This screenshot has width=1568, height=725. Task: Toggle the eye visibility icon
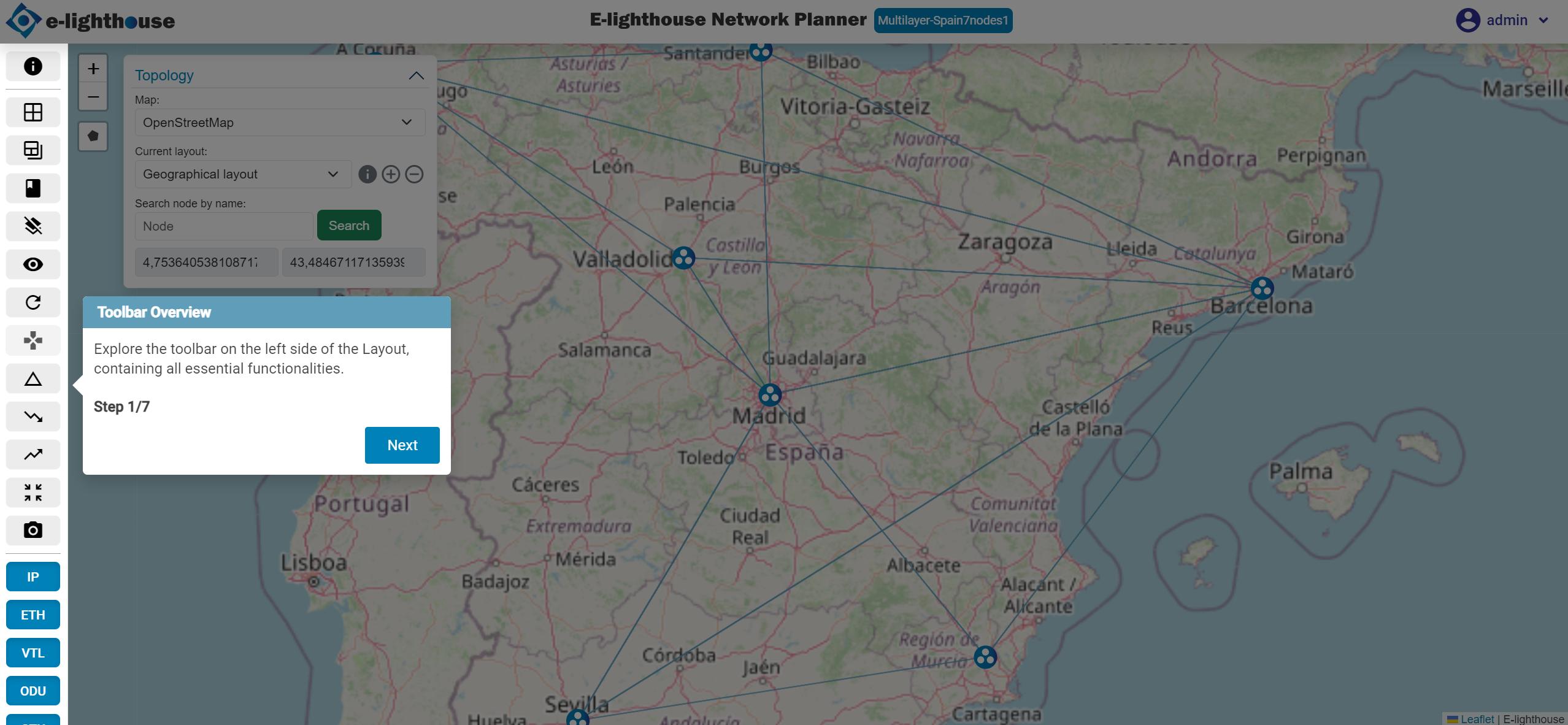pos(33,264)
